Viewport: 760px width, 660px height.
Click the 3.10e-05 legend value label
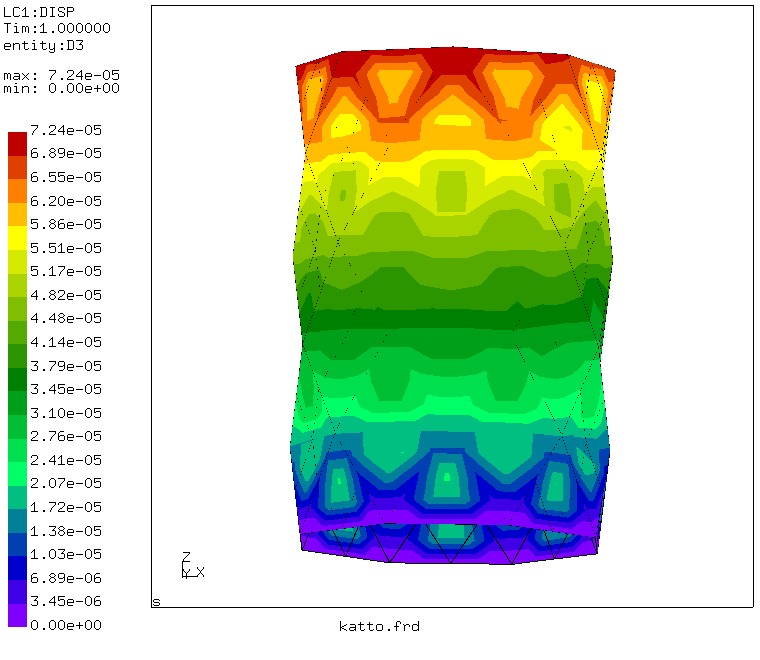[66, 412]
